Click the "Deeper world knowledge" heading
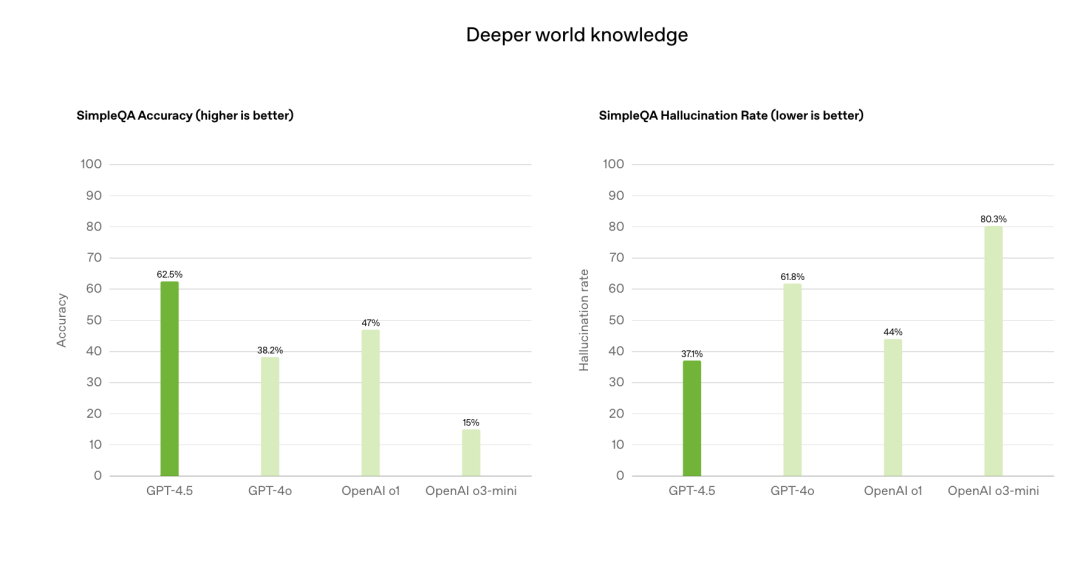 (x=577, y=35)
